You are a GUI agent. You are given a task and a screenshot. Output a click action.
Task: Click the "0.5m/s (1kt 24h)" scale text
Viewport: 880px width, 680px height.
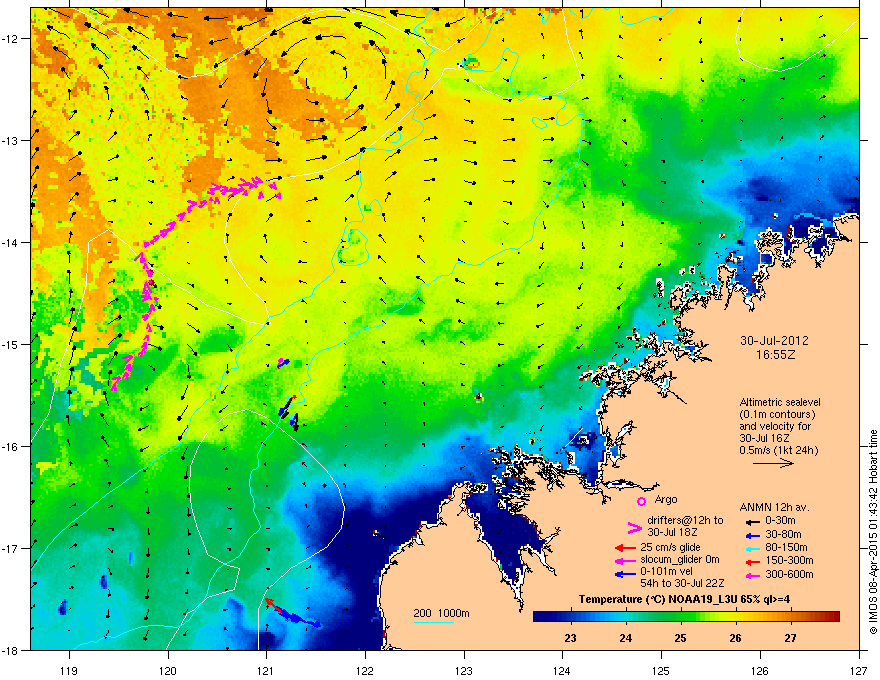[x=778, y=451]
